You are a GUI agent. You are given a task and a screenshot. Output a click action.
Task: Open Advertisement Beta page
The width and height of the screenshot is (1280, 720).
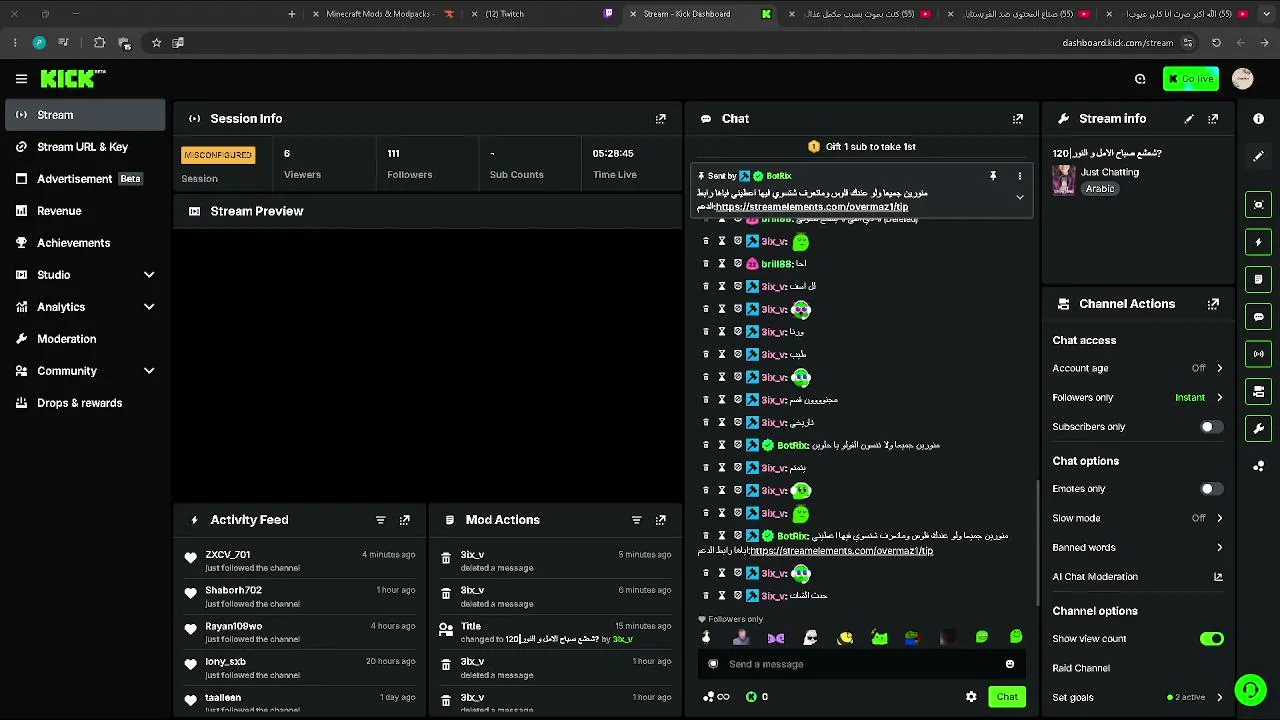coord(85,179)
